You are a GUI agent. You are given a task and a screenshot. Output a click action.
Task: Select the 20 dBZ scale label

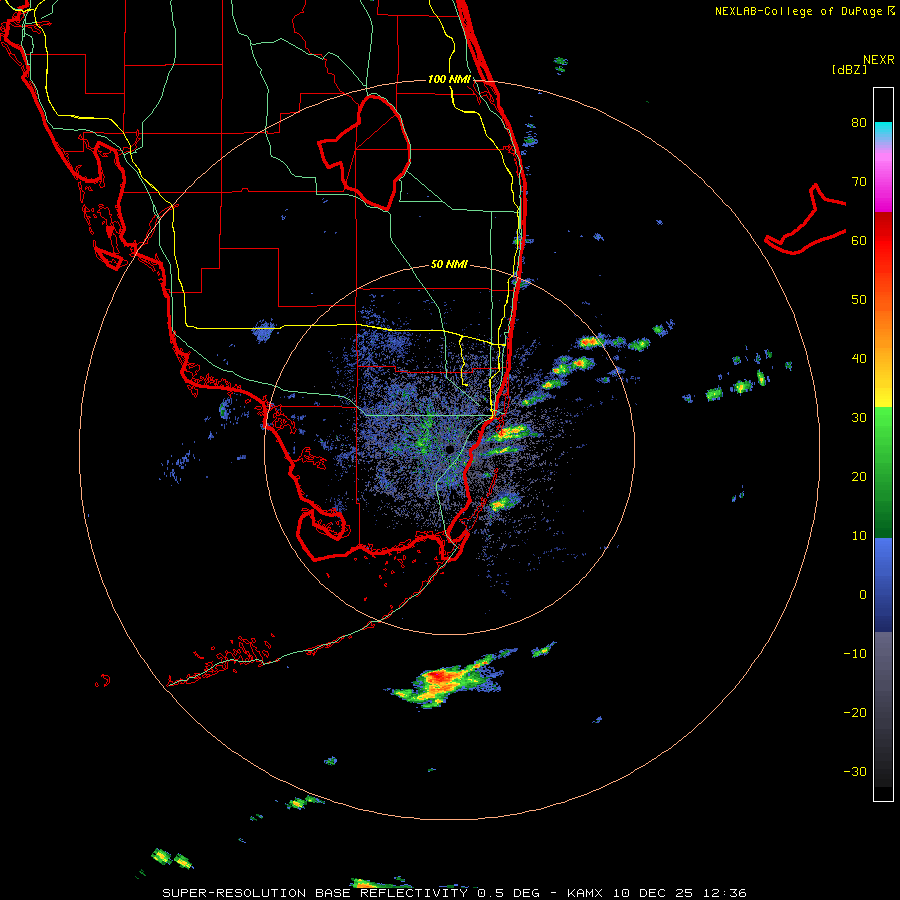[x=859, y=476]
